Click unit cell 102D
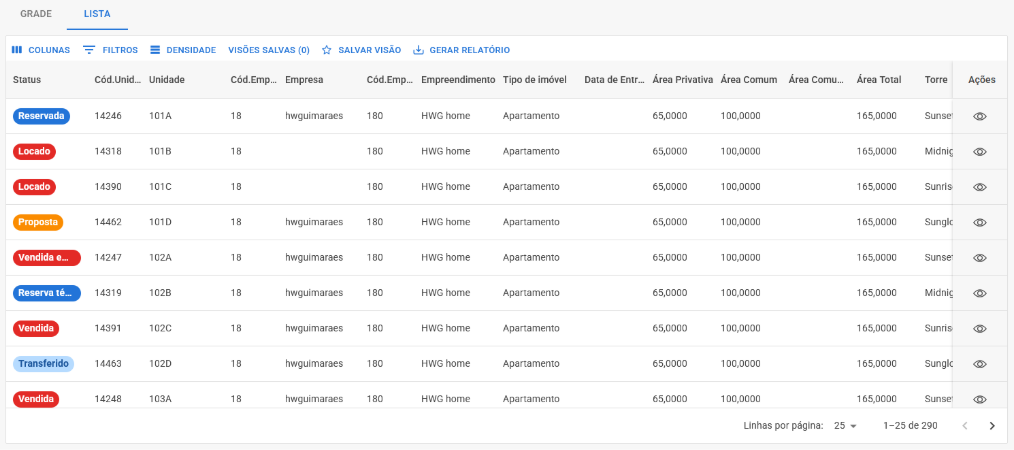Screen dimensions: 1014x450 click(160, 364)
